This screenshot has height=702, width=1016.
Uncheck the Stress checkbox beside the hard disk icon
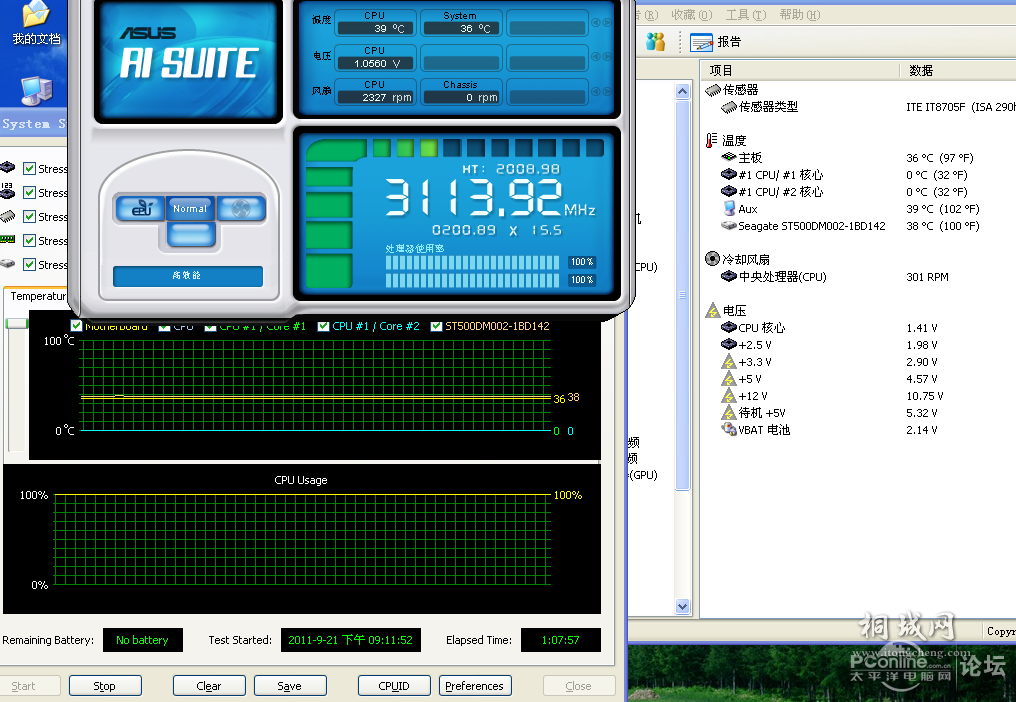(x=29, y=264)
